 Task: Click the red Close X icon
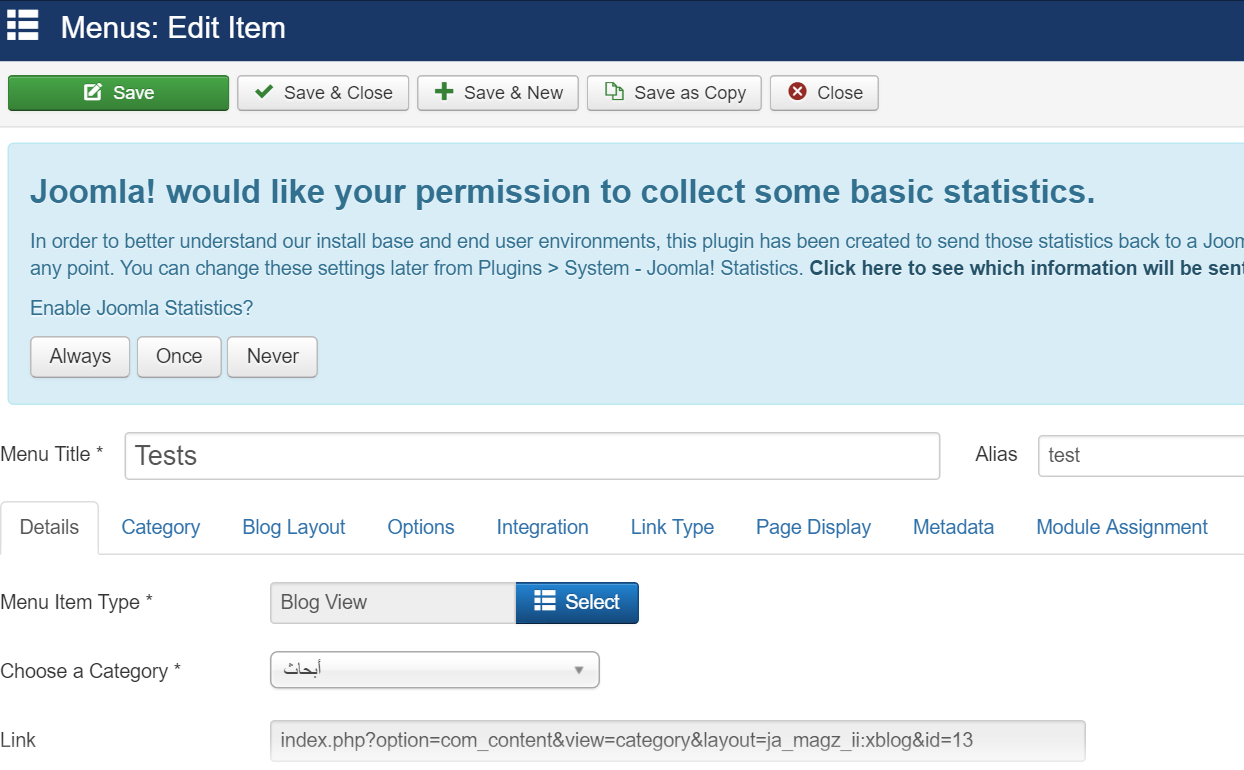797,92
